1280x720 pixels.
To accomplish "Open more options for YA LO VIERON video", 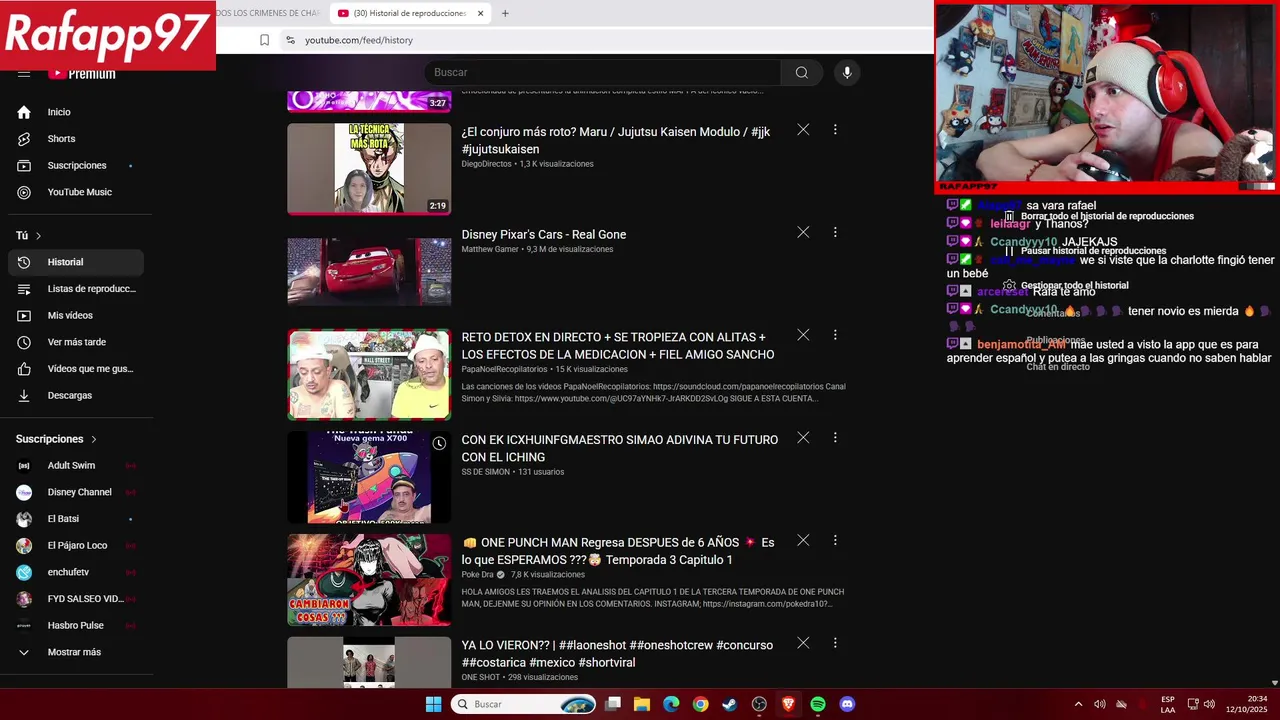I will click(x=835, y=643).
